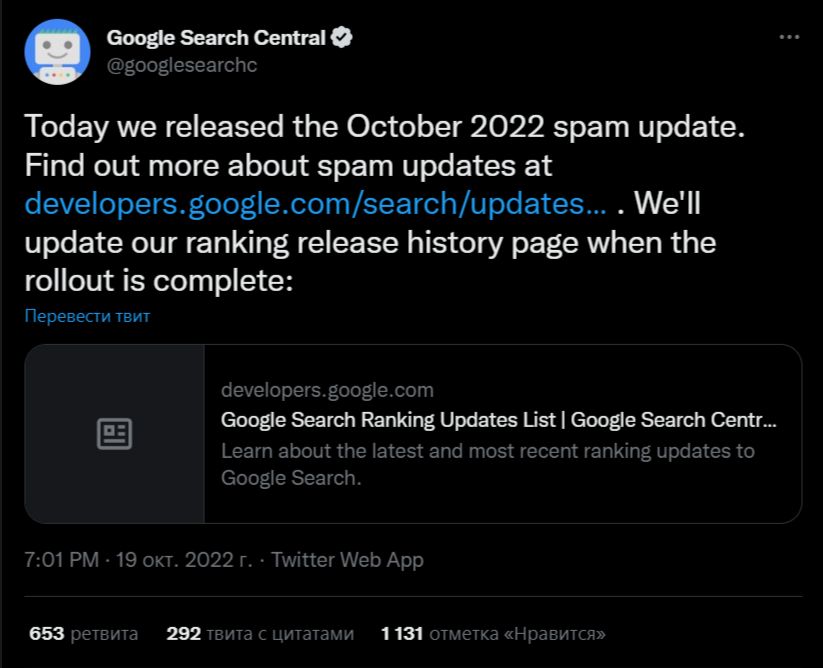
Task: View the 653 retweets list
Action: click(x=84, y=634)
